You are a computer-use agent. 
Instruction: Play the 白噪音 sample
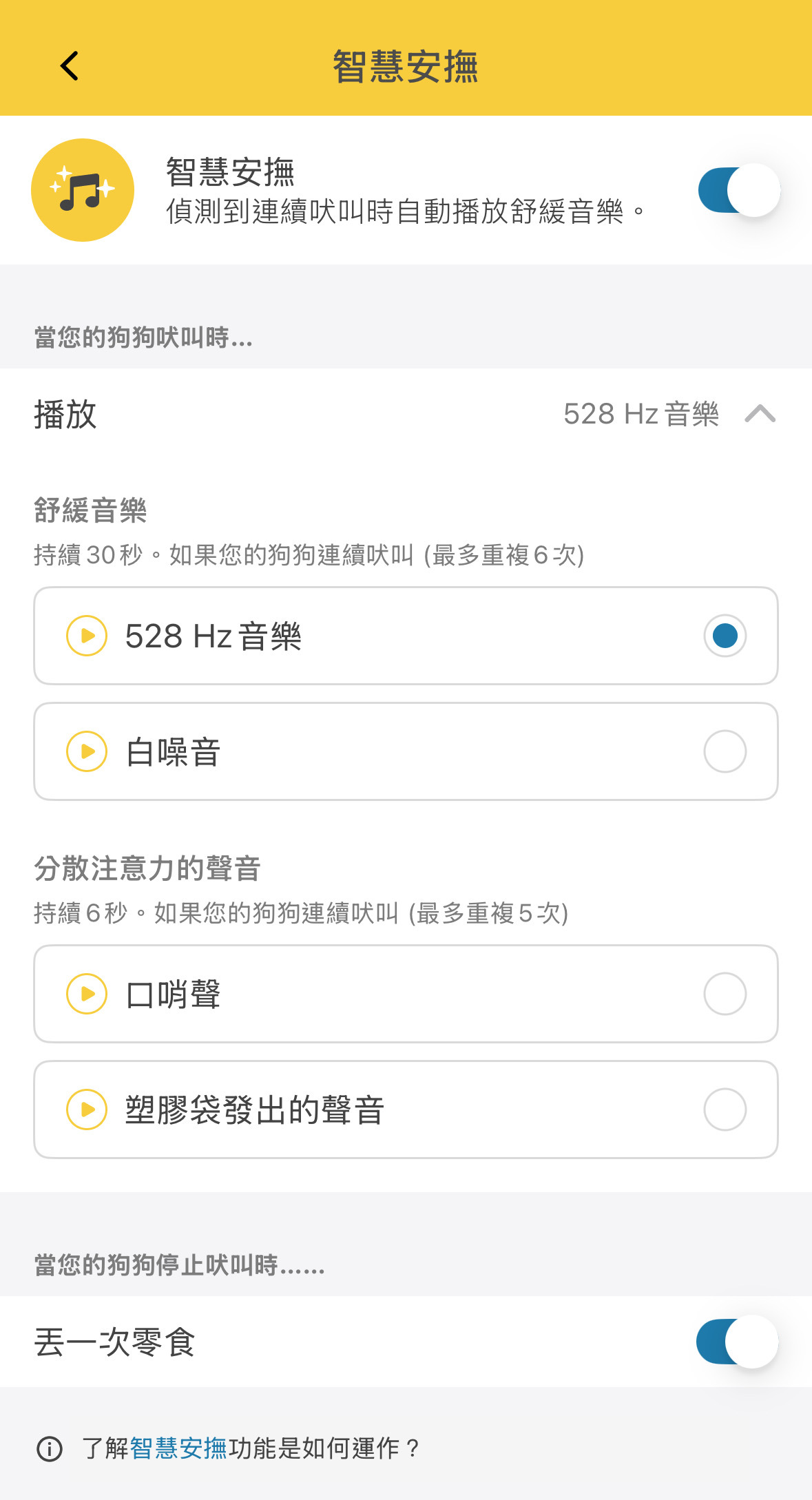point(87,751)
